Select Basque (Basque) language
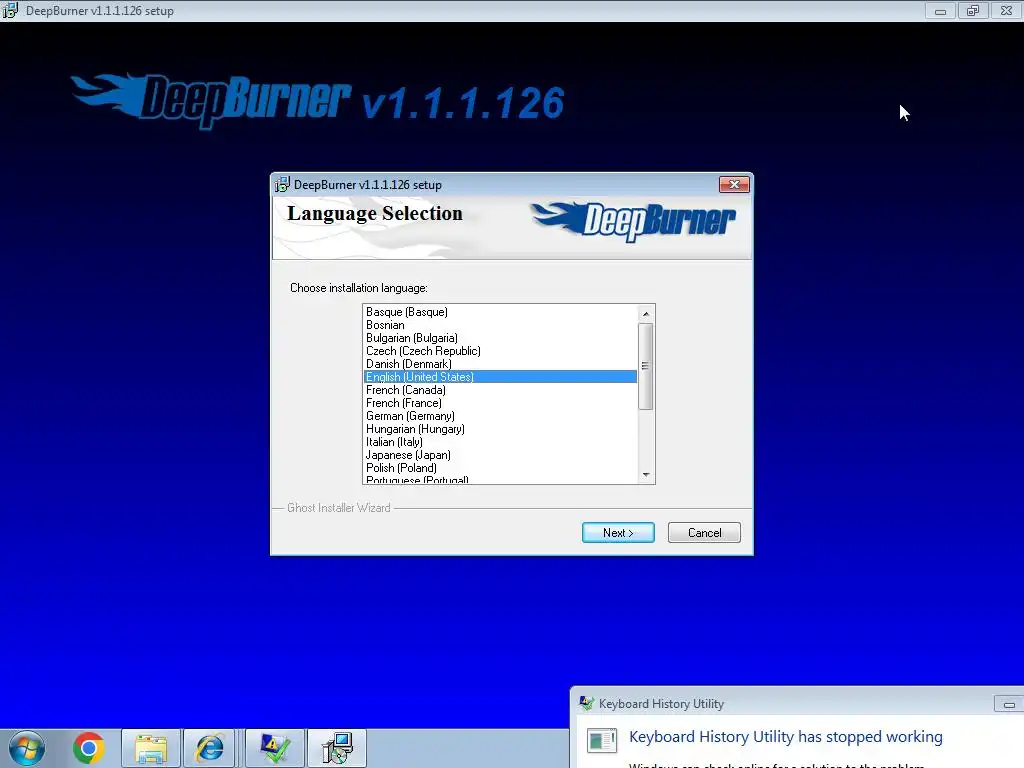Image resolution: width=1024 pixels, height=768 pixels. (x=500, y=312)
